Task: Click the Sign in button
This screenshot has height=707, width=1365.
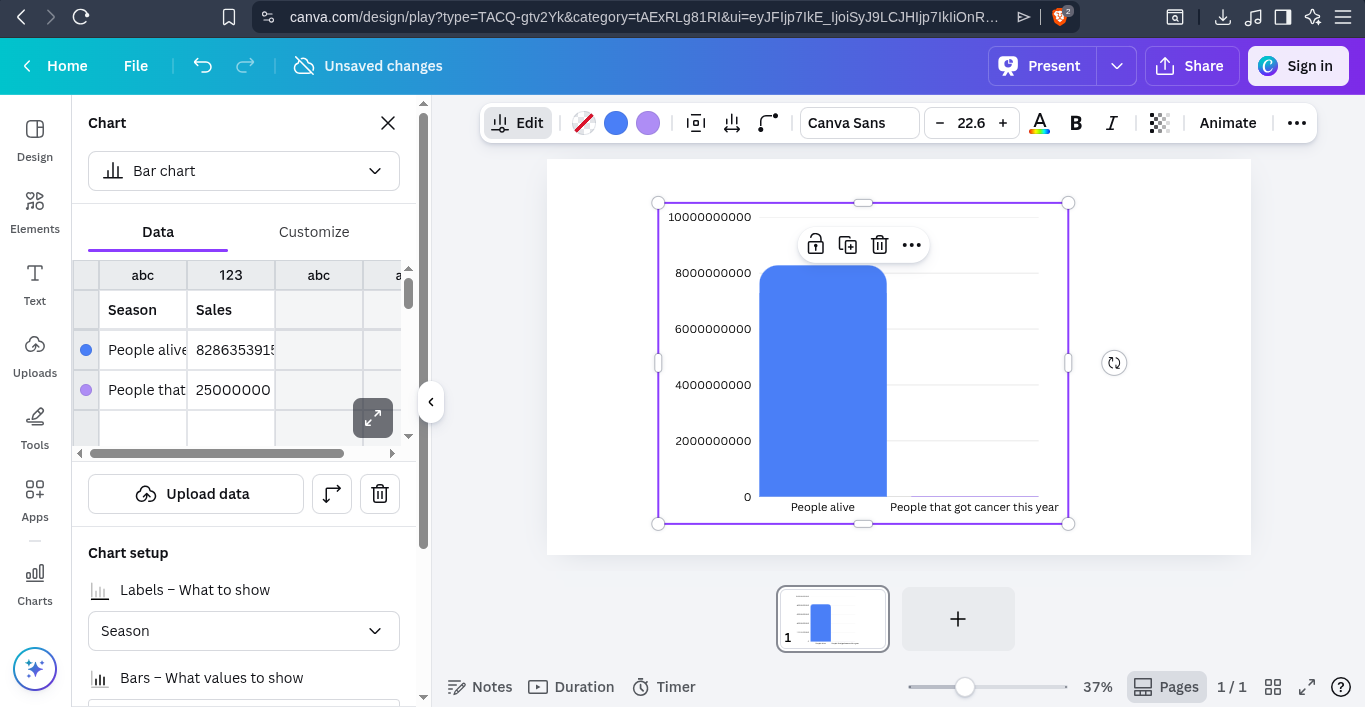Action: coord(1298,66)
